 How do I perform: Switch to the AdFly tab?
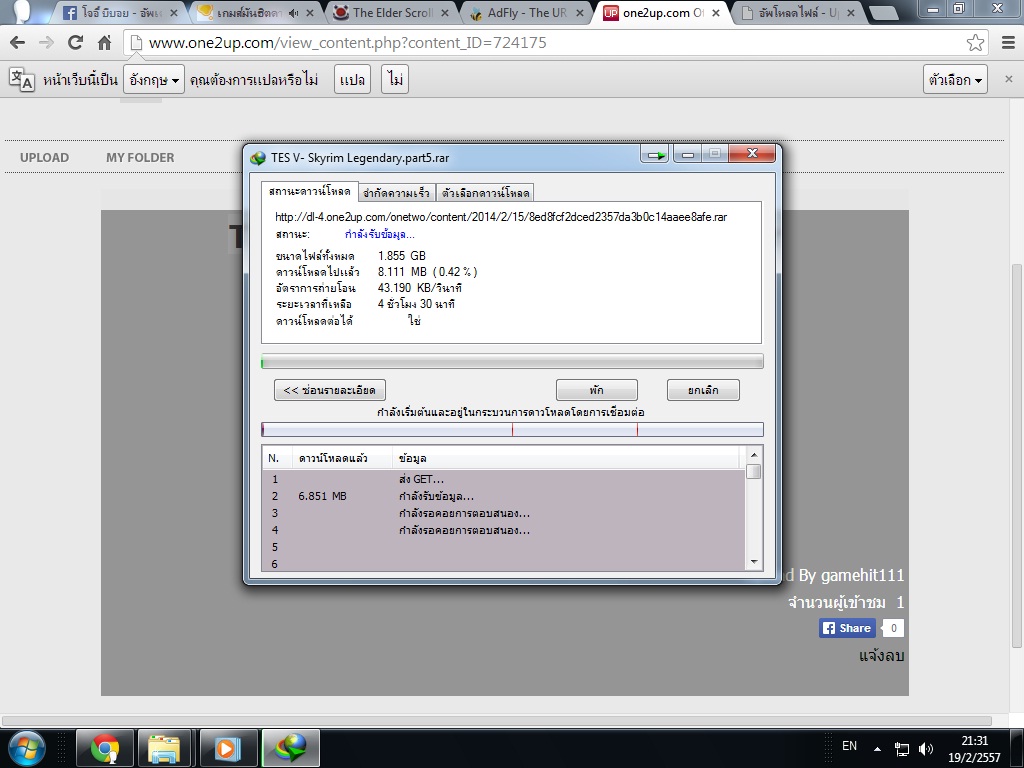(526, 12)
